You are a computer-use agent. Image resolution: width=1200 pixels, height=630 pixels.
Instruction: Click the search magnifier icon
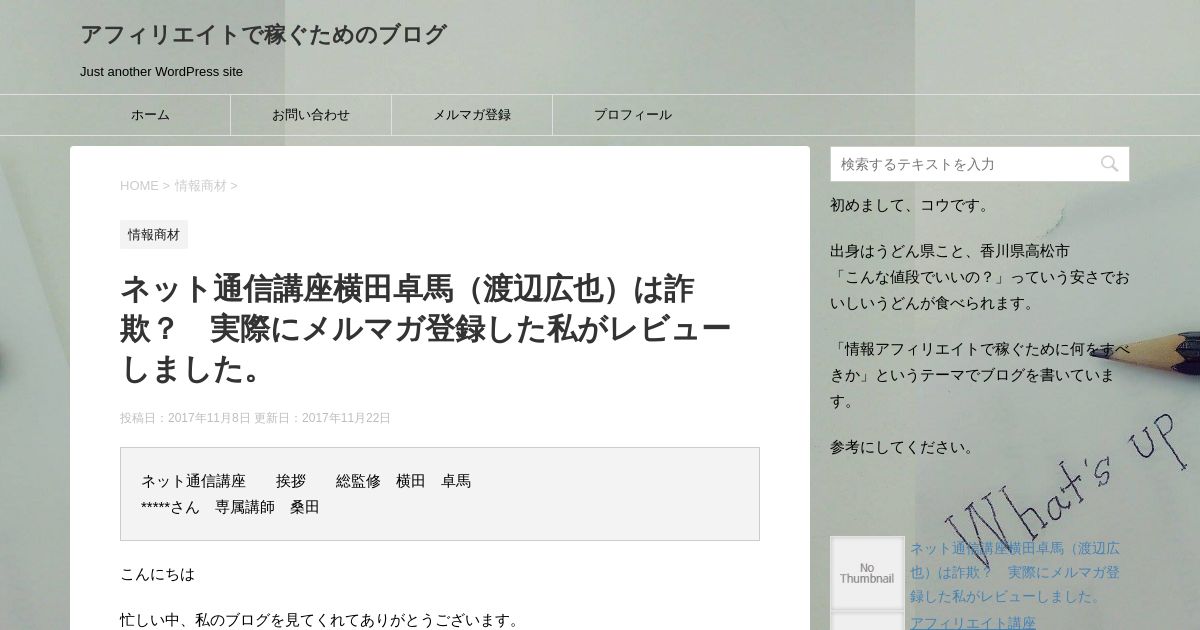click(x=1109, y=164)
